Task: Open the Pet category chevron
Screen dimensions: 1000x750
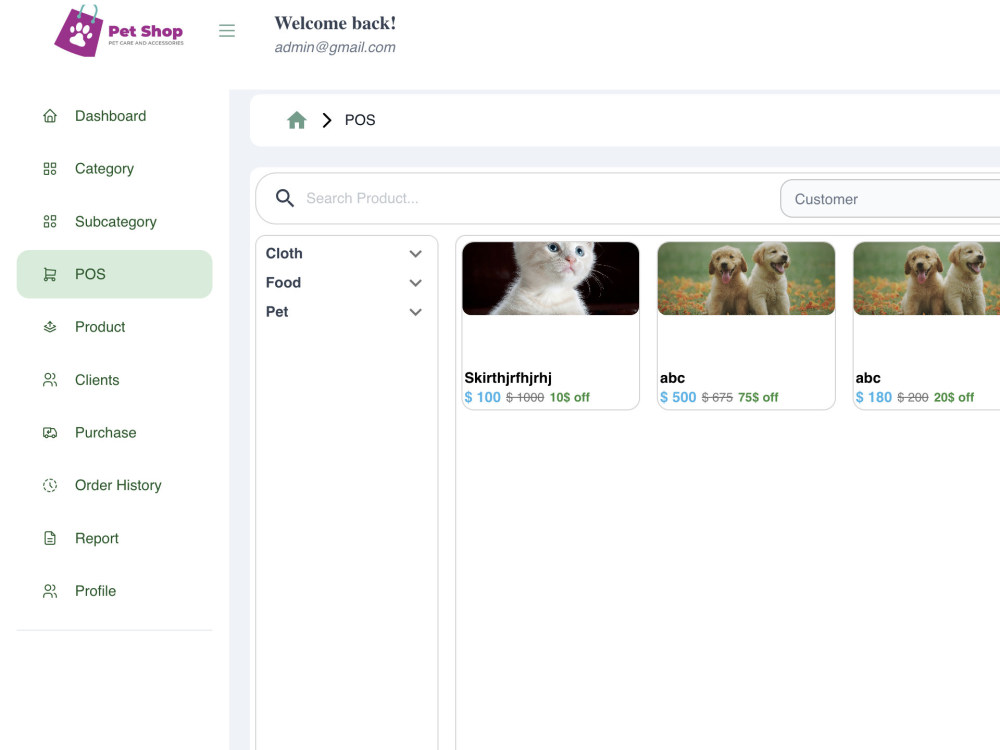Action: (x=415, y=312)
